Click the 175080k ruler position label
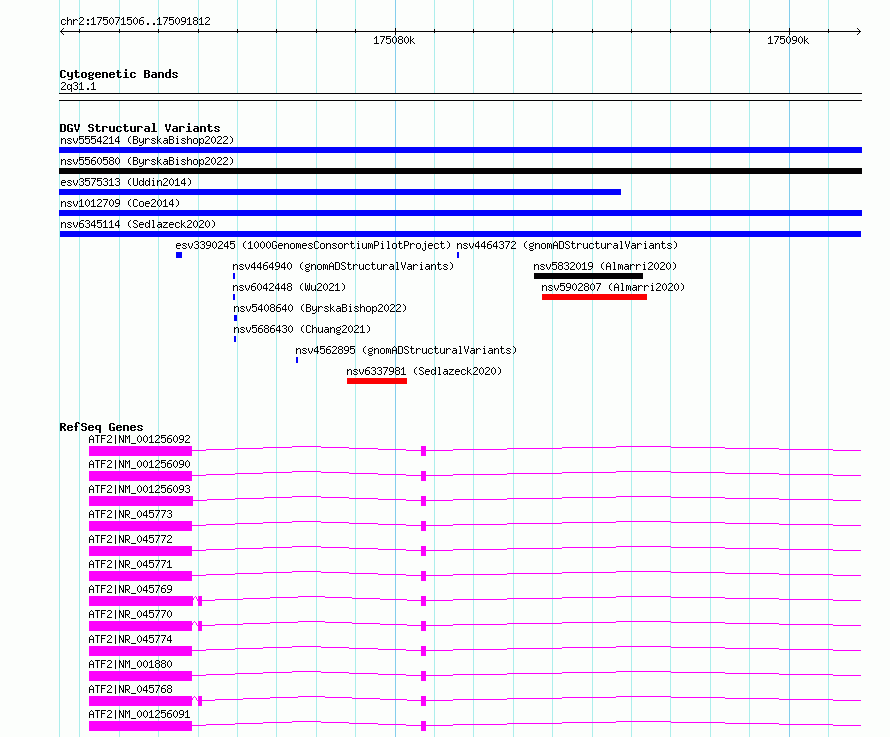Viewport: 890px width, 737px height. [394, 40]
